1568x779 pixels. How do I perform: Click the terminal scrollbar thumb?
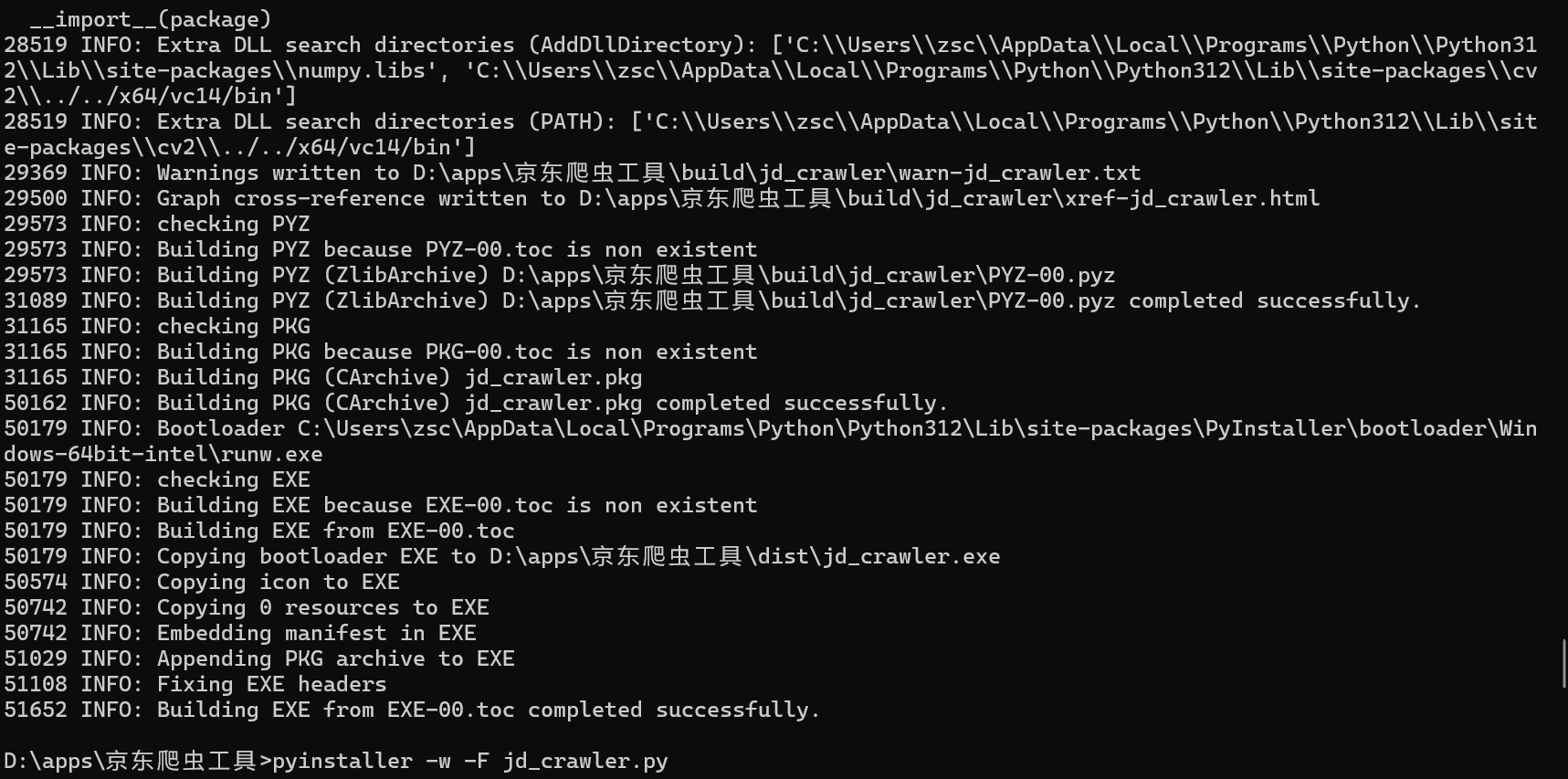[1564, 663]
